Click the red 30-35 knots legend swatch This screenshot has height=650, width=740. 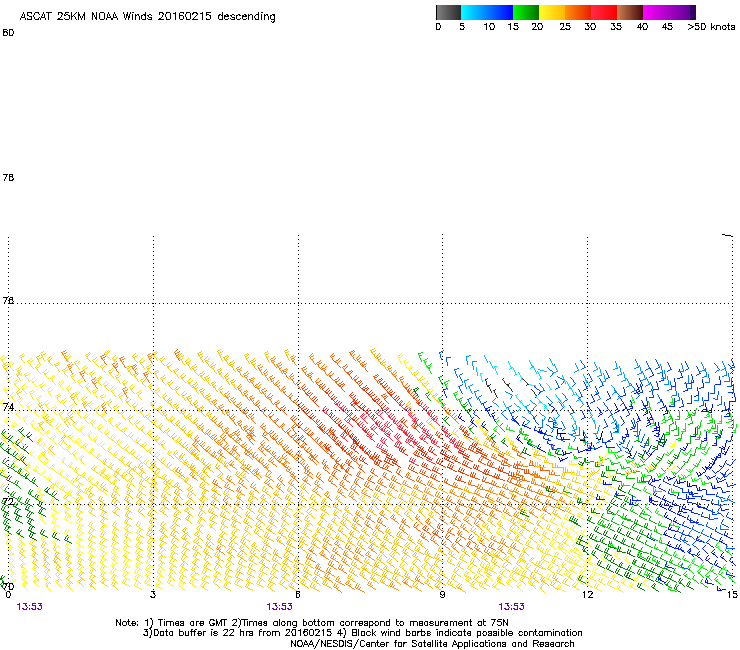[605, 12]
